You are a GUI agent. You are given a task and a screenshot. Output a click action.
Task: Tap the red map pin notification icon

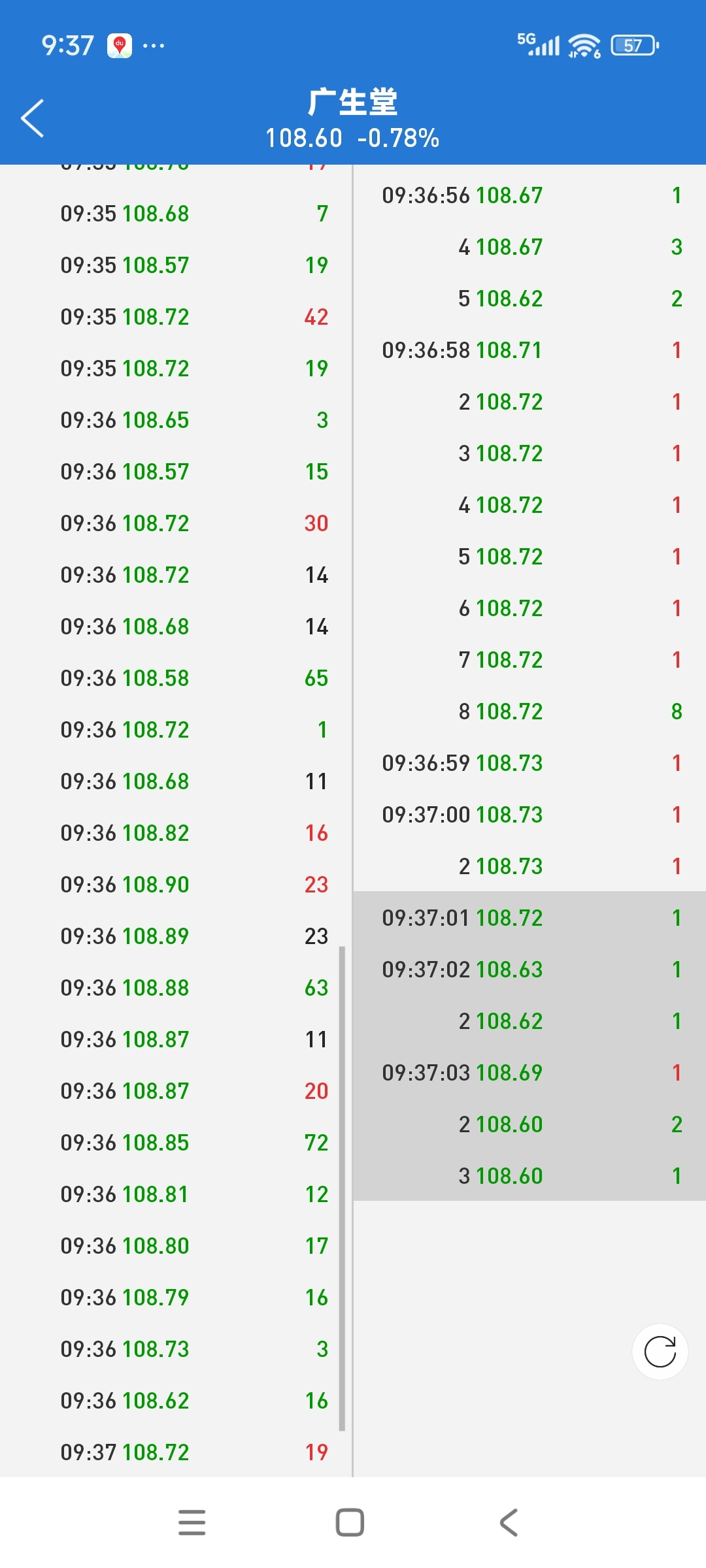(120, 45)
